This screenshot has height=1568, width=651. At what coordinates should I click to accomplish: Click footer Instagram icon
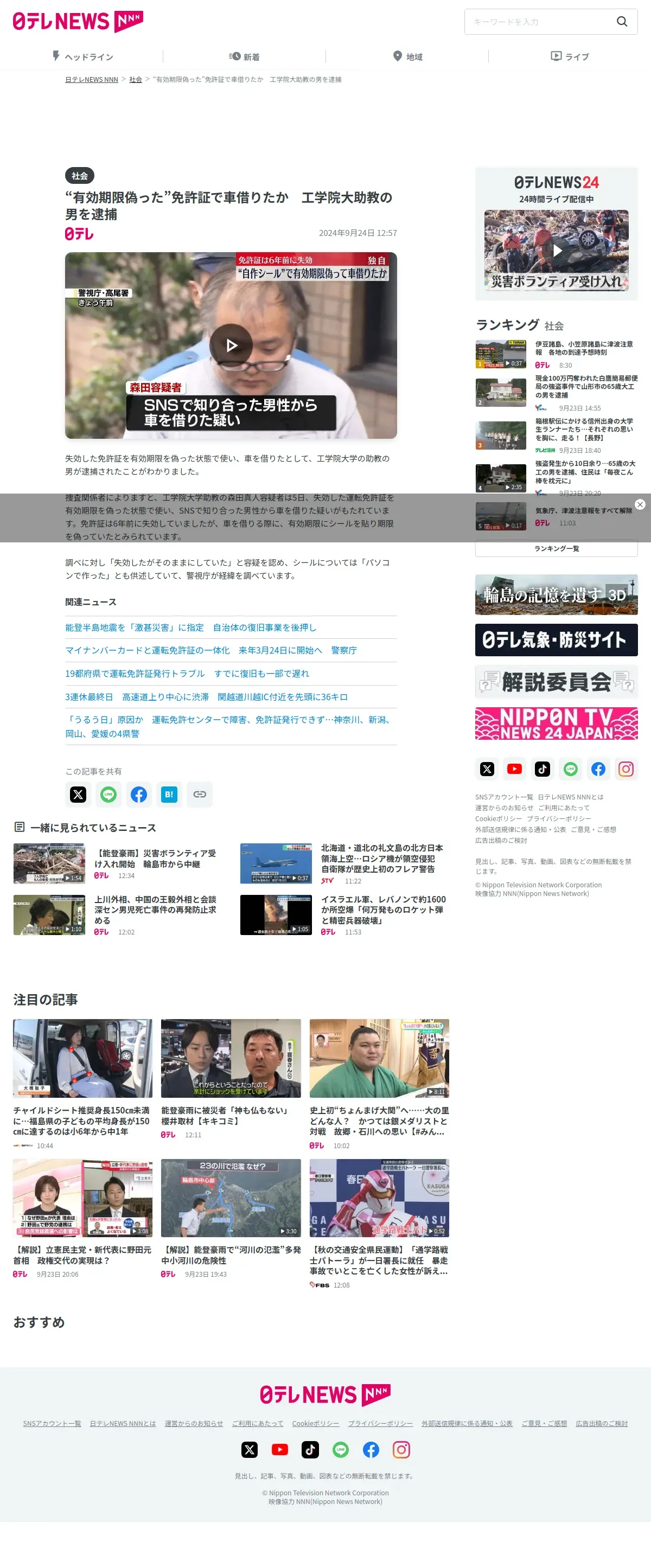click(401, 1449)
